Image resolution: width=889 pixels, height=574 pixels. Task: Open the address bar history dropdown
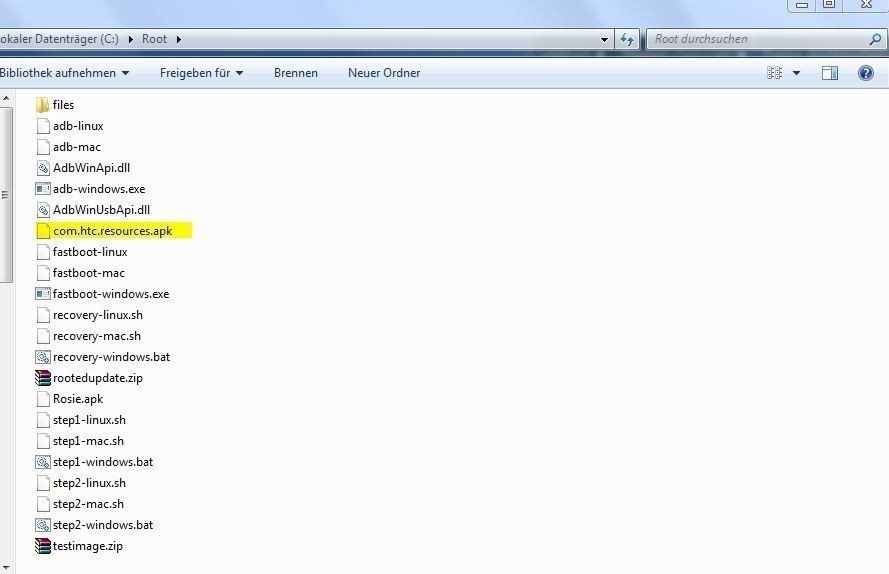(x=604, y=40)
